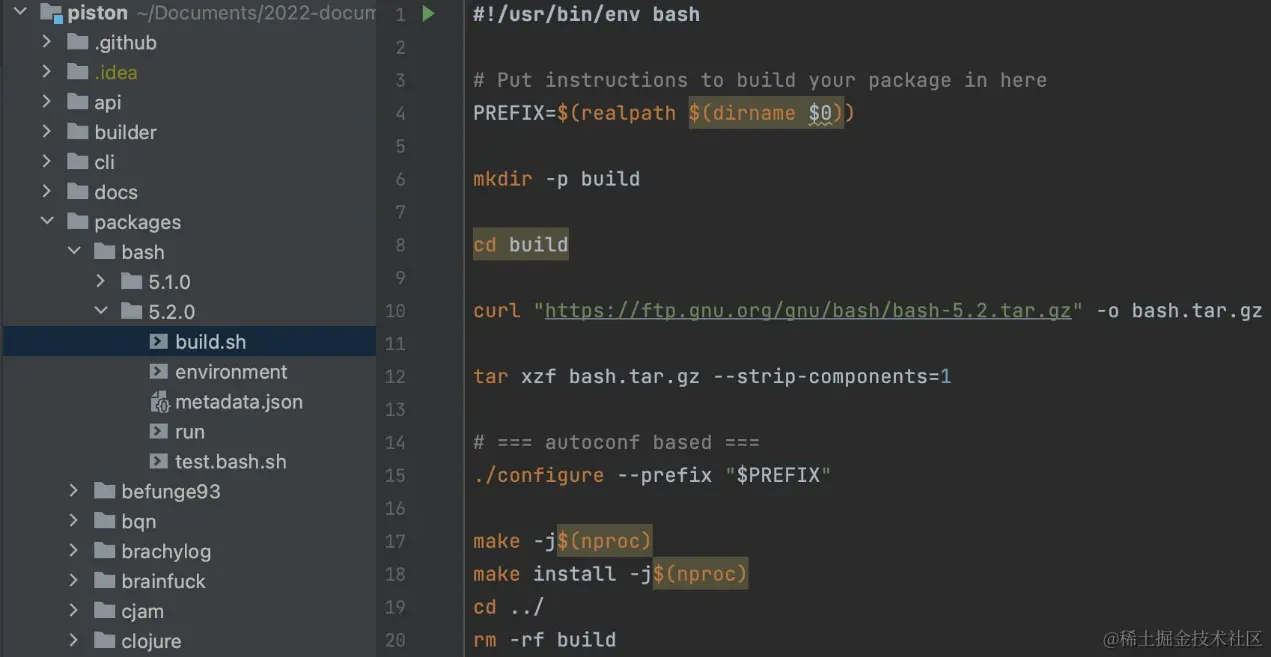Expand the brachylog folder

73,551
